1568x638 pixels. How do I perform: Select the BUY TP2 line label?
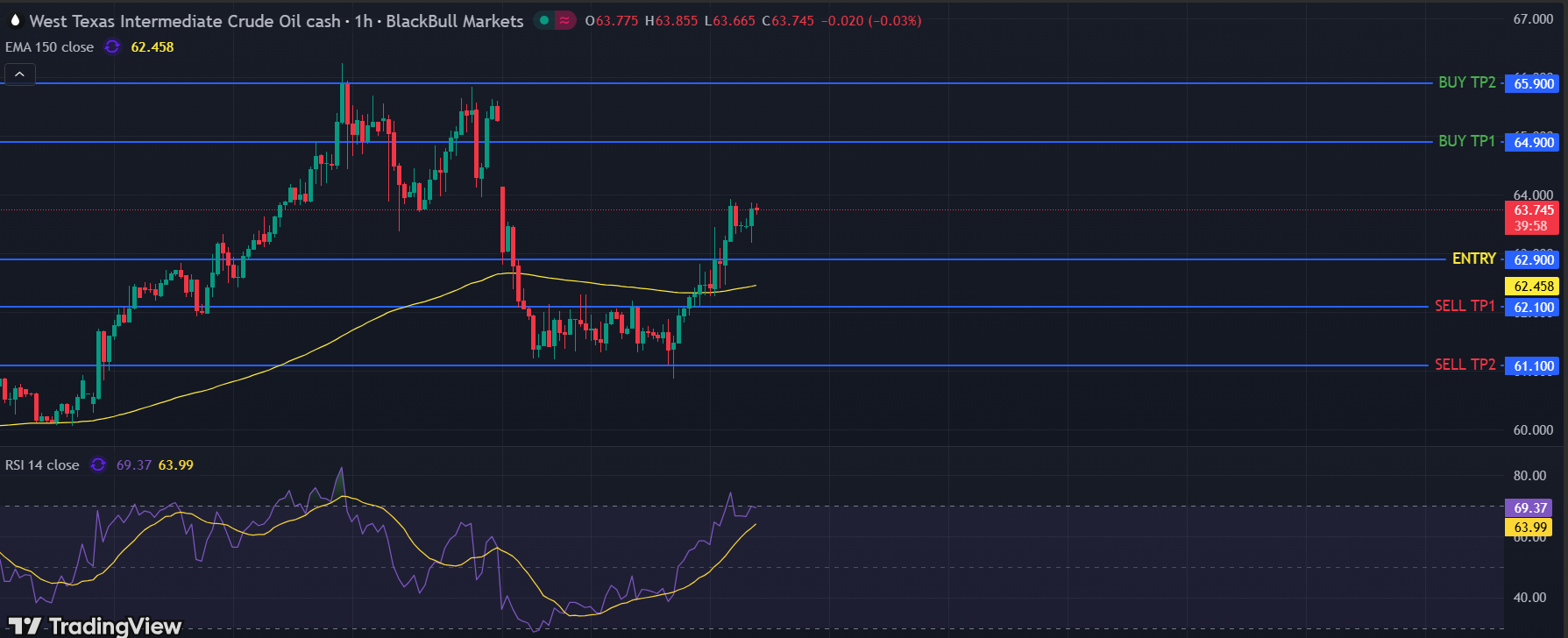point(1466,82)
